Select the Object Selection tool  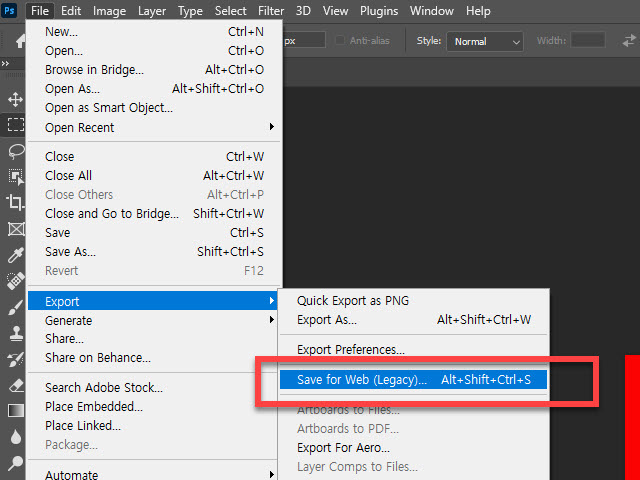[x=16, y=177]
